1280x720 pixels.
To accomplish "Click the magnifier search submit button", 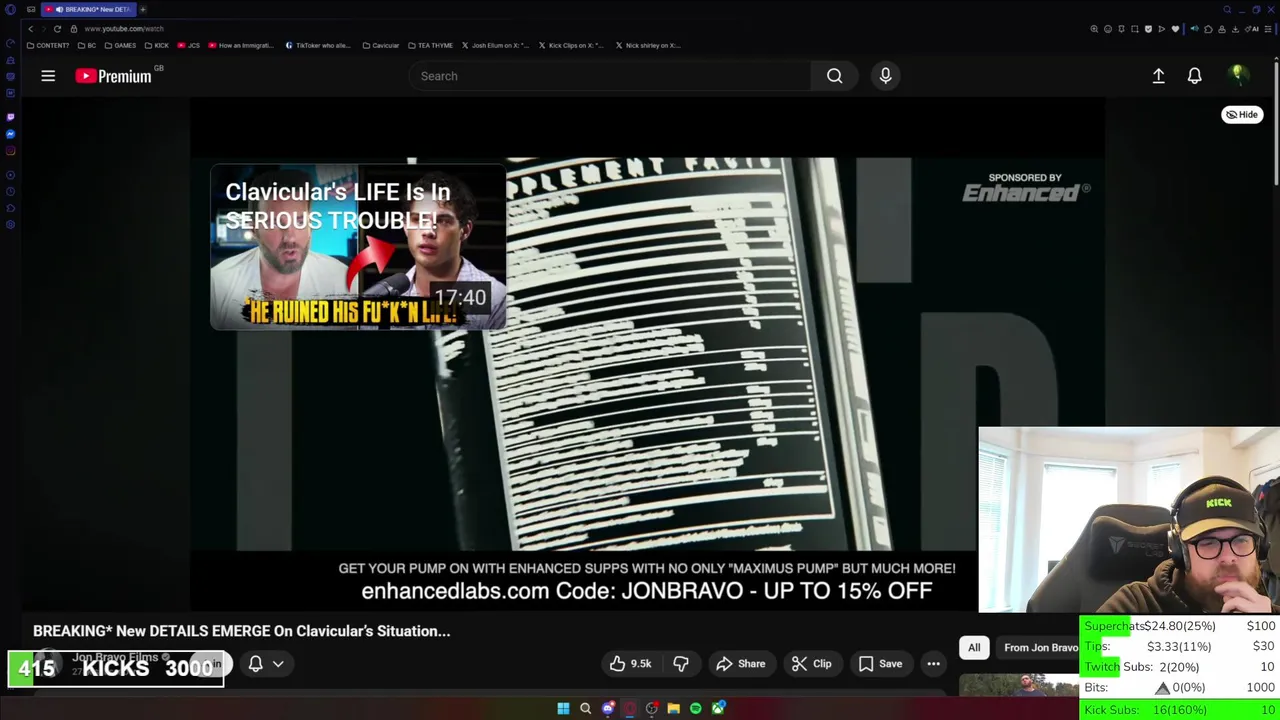I will (x=834, y=76).
